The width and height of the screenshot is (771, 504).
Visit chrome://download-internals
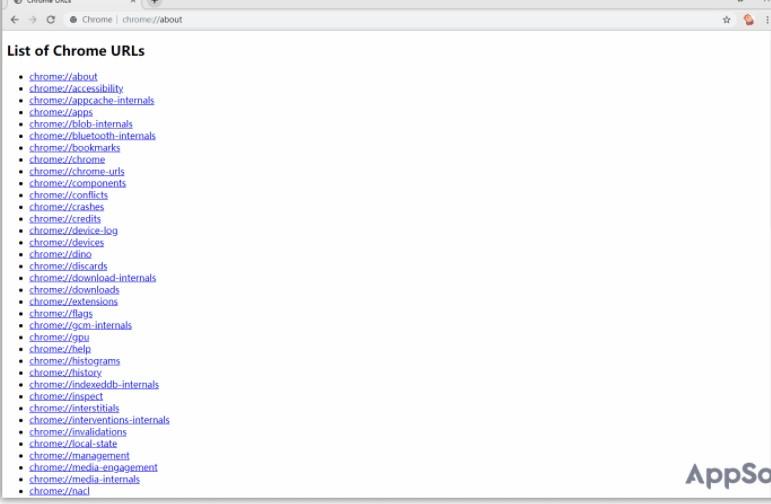pyautogui.click(x=92, y=278)
